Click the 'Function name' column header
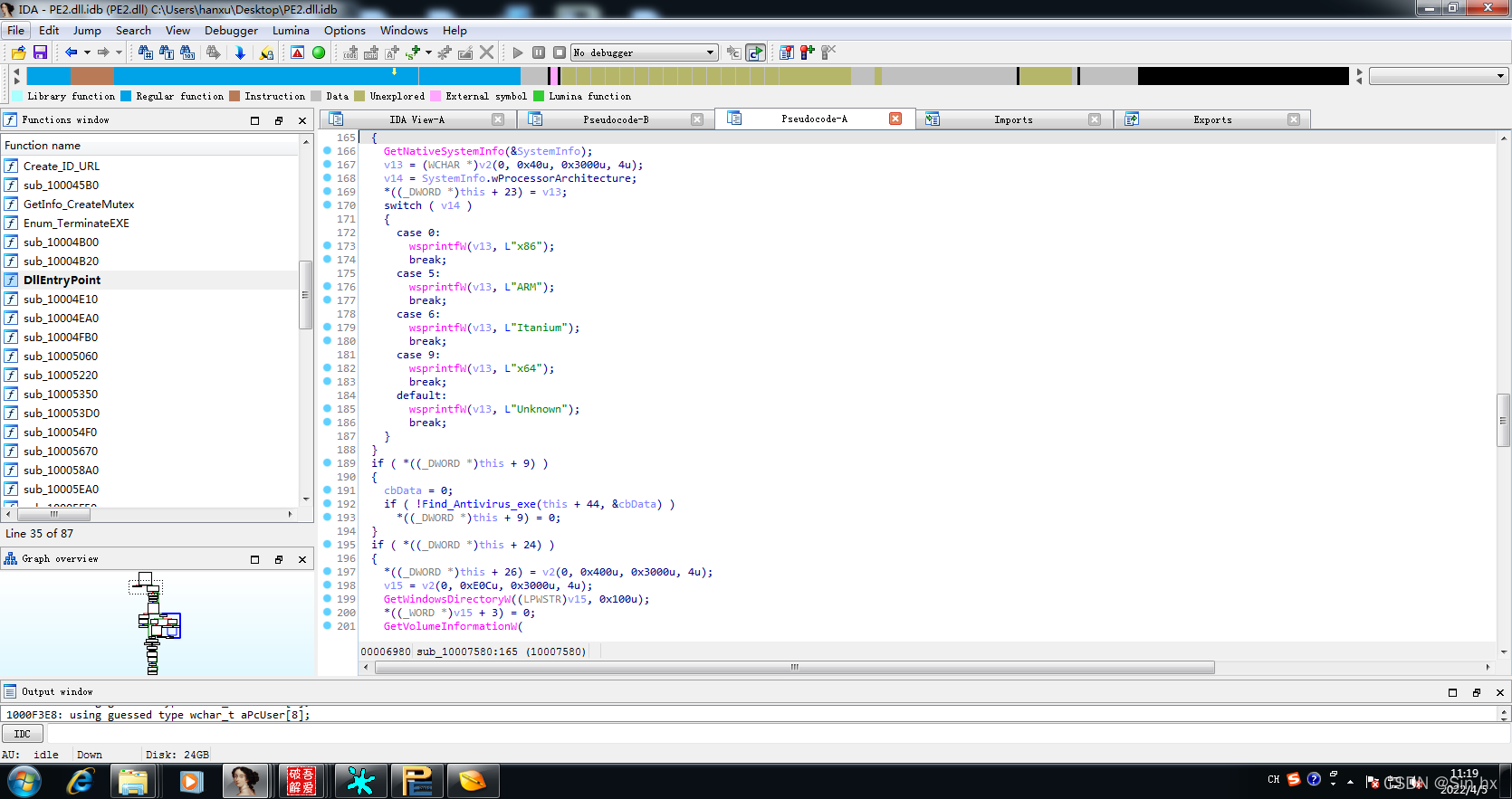Screen dimensions: 1512x799 click(x=150, y=145)
